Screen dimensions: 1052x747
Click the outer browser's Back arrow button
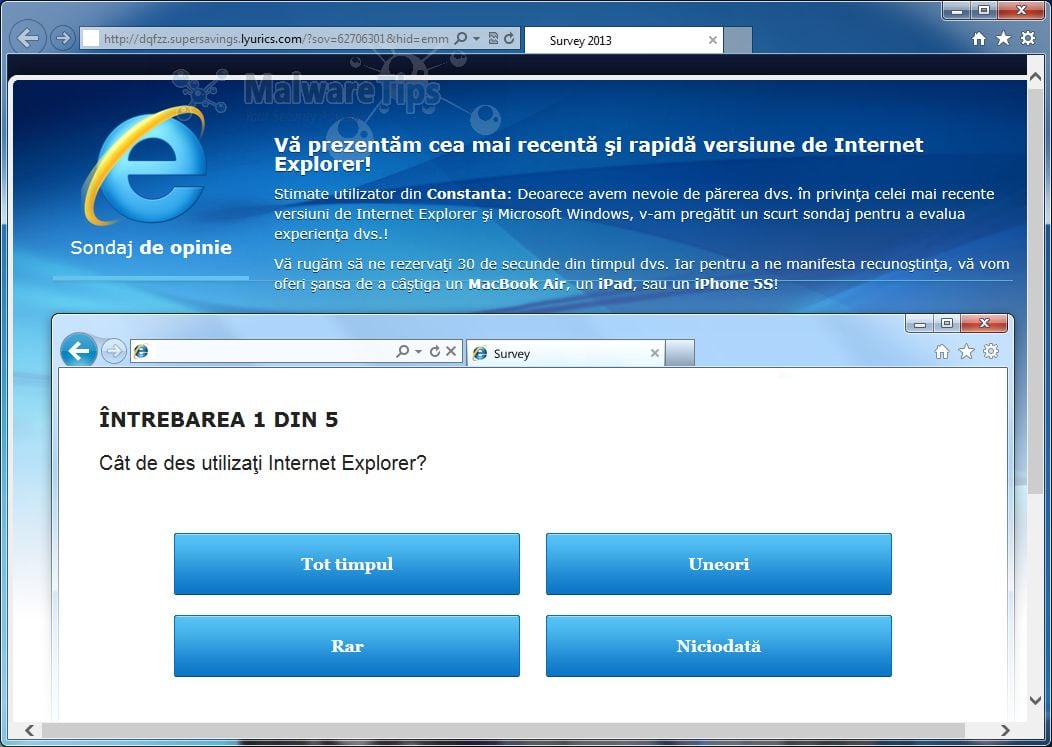click(x=28, y=38)
